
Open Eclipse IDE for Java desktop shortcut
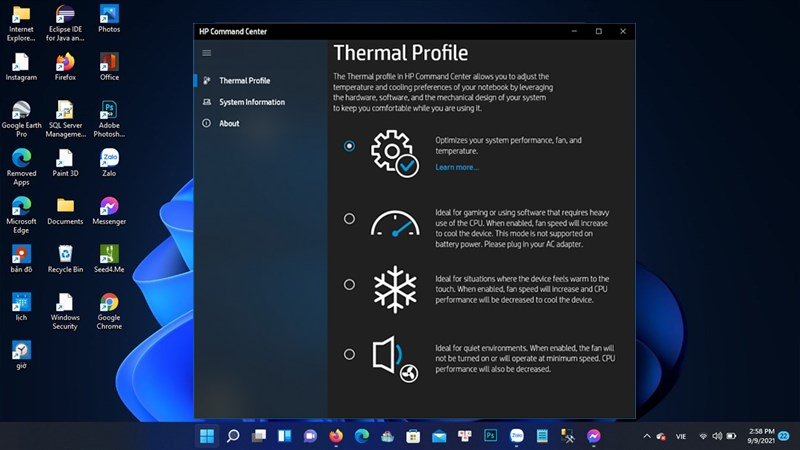click(x=65, y=23)
